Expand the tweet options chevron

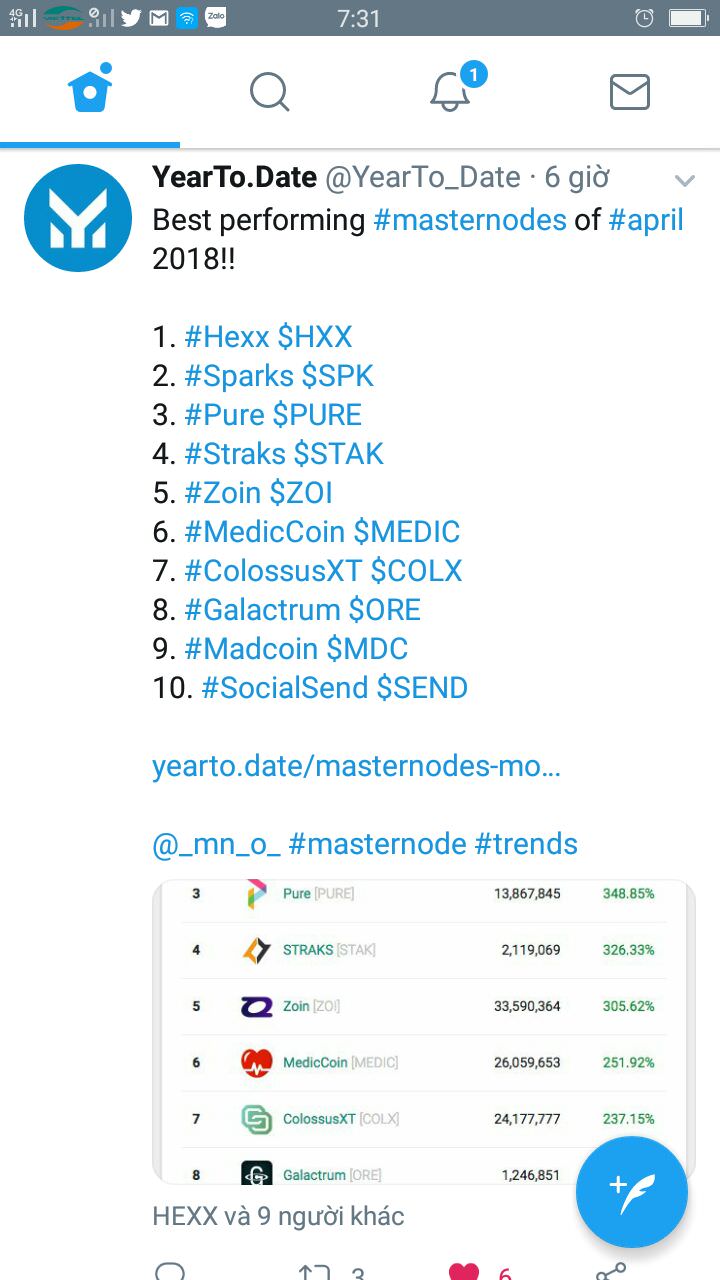(685, 180)
